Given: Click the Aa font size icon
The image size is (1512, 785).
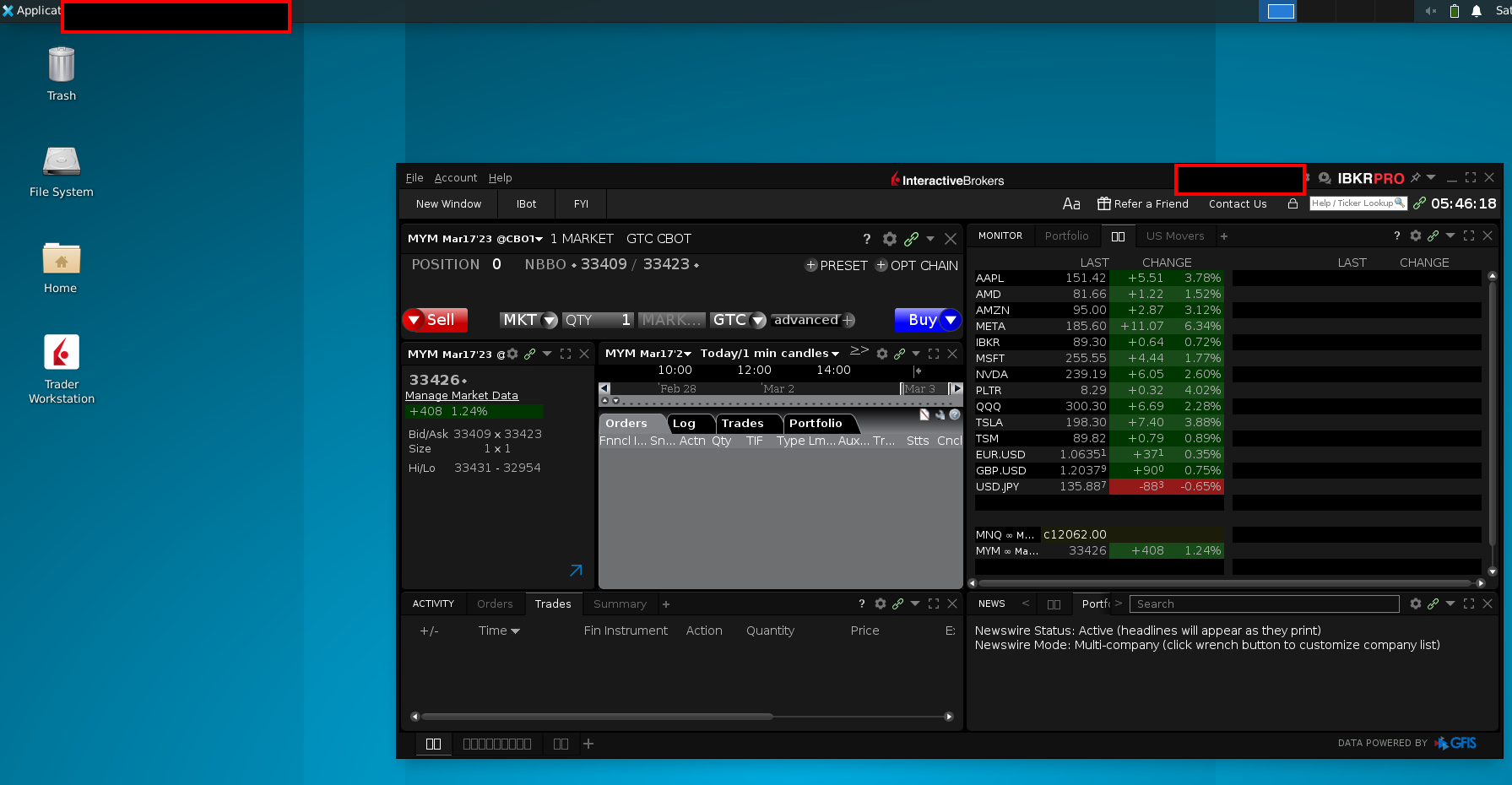Looking at the screenshot, I should (x=1071, y=203).
